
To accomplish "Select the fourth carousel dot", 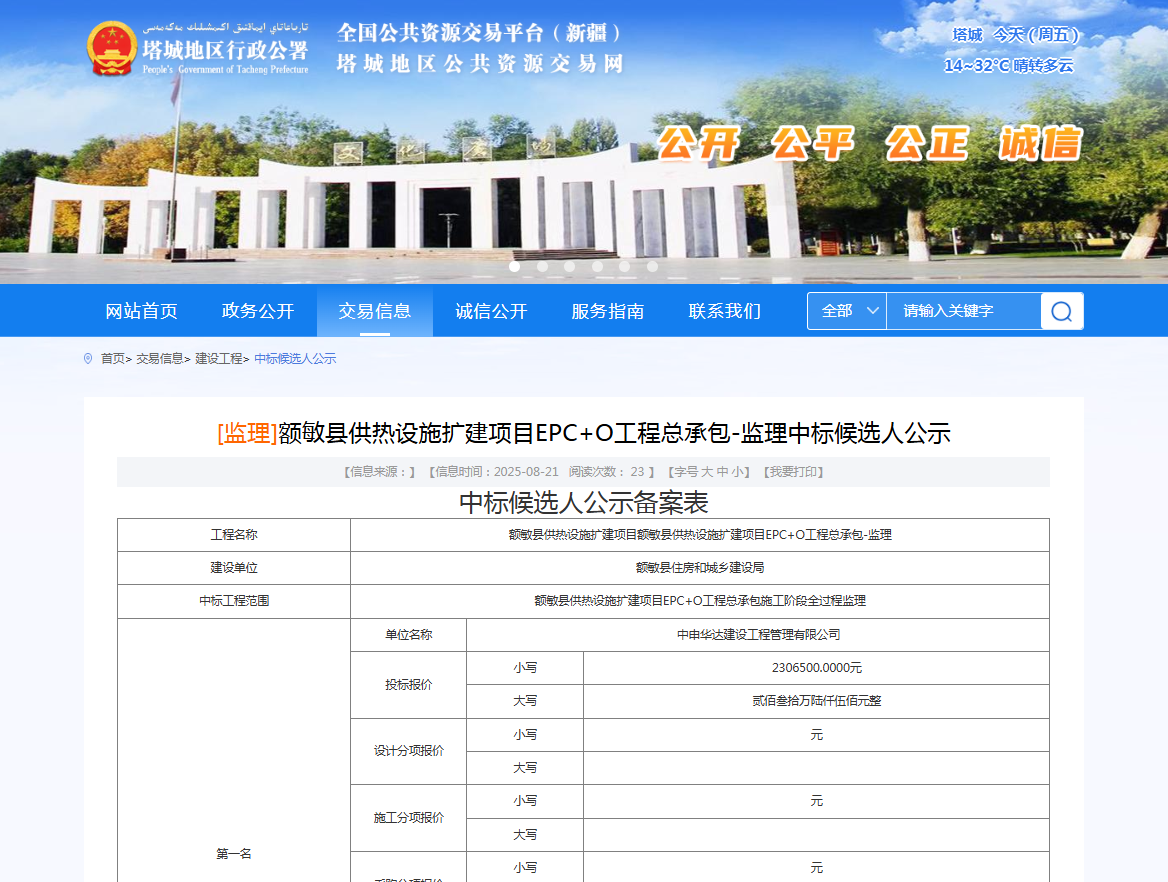I will (x=597, y=266).
